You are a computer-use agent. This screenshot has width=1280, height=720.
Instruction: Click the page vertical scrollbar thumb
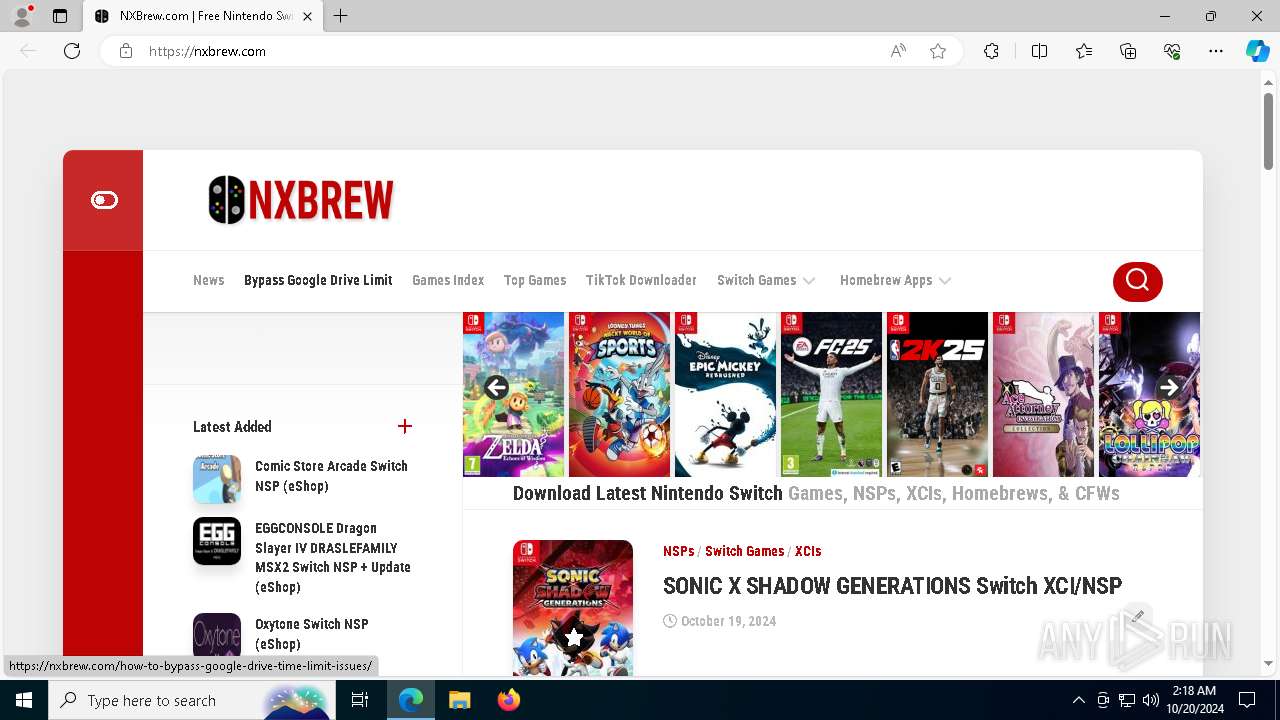1268,131
